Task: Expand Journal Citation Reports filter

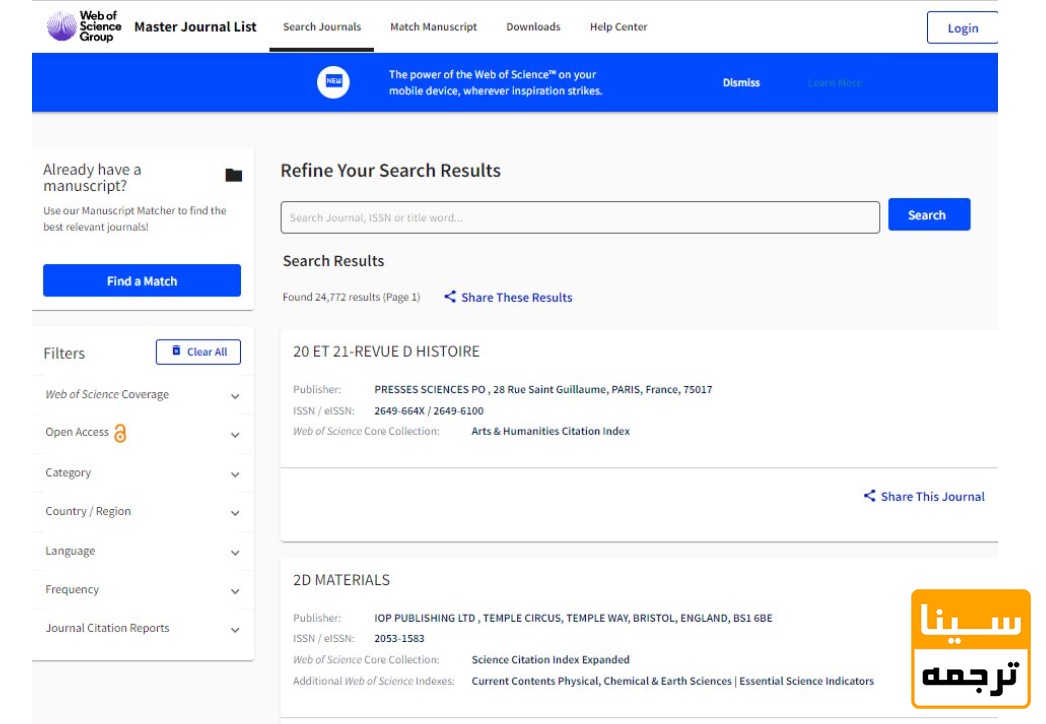Action: [x=235, y=630]
